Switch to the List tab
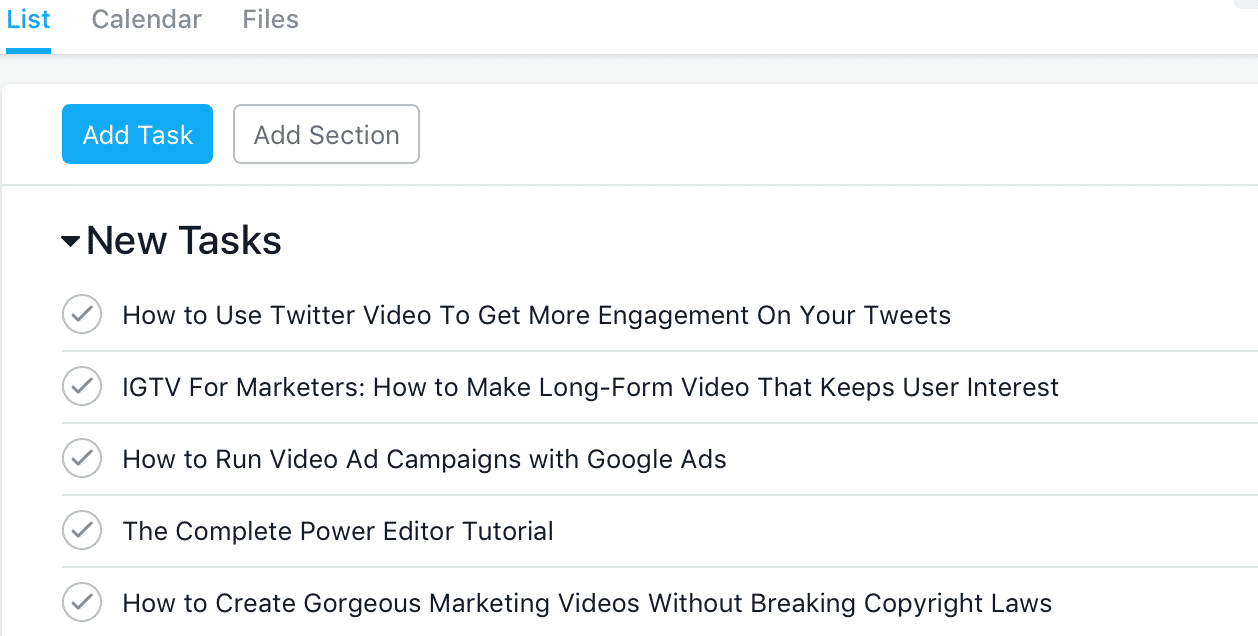Screen dimensions: 1258x636 28,20
